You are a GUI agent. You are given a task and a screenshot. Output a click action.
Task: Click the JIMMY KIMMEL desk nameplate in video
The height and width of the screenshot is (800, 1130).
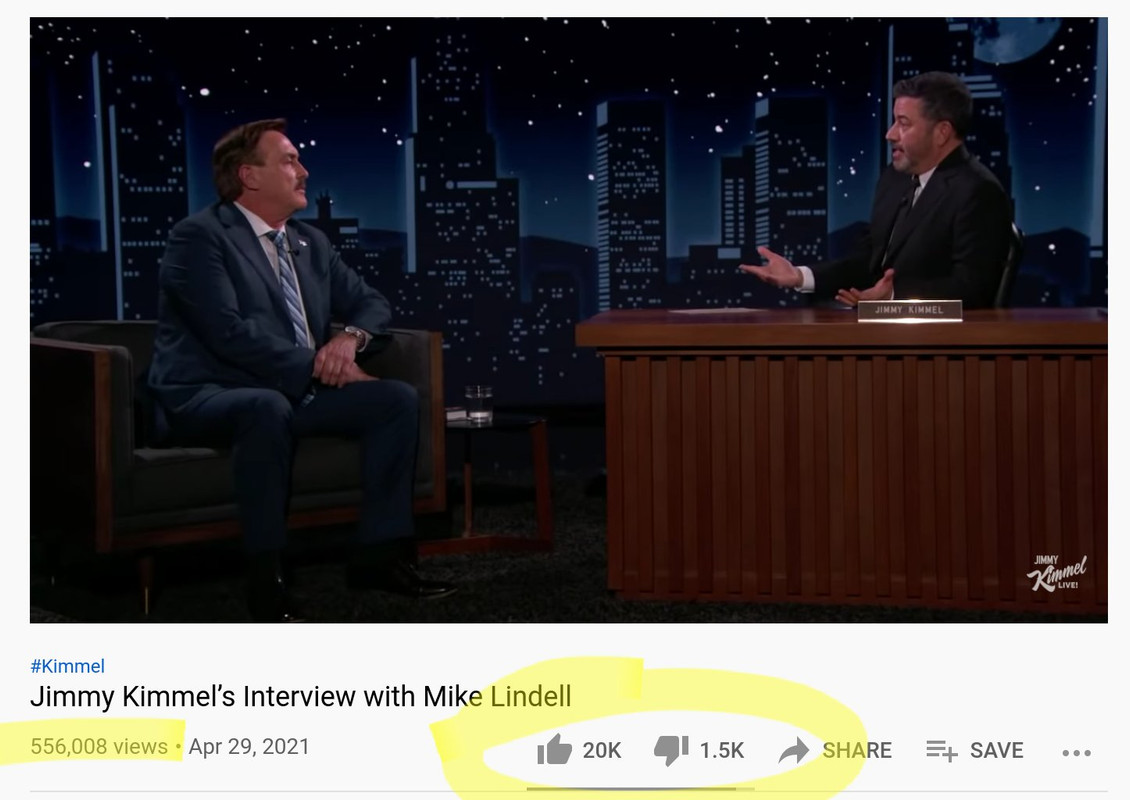tap(909, 310)
